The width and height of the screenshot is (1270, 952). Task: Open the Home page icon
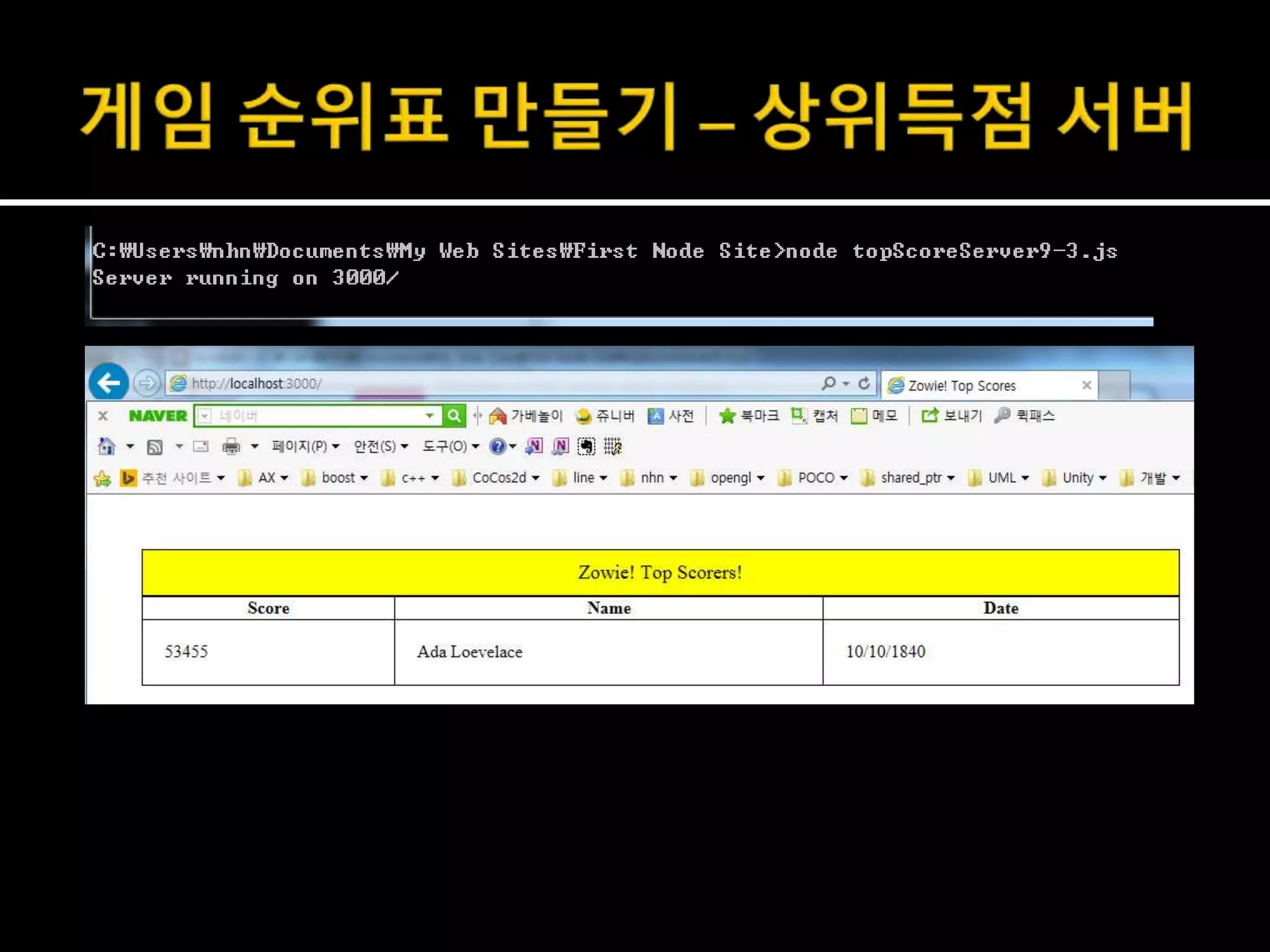(107, 446)
